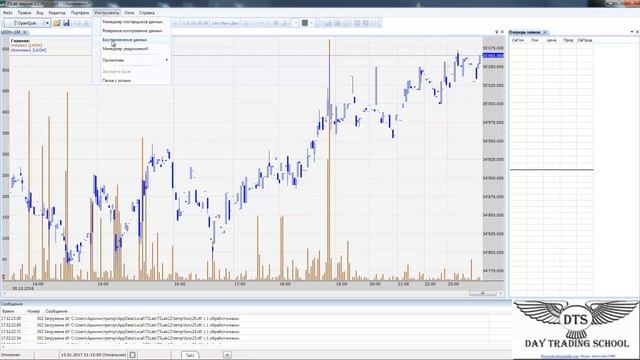Switch to the Очередь заявок tab
The image size is (640, 360).
coord(524,32)
